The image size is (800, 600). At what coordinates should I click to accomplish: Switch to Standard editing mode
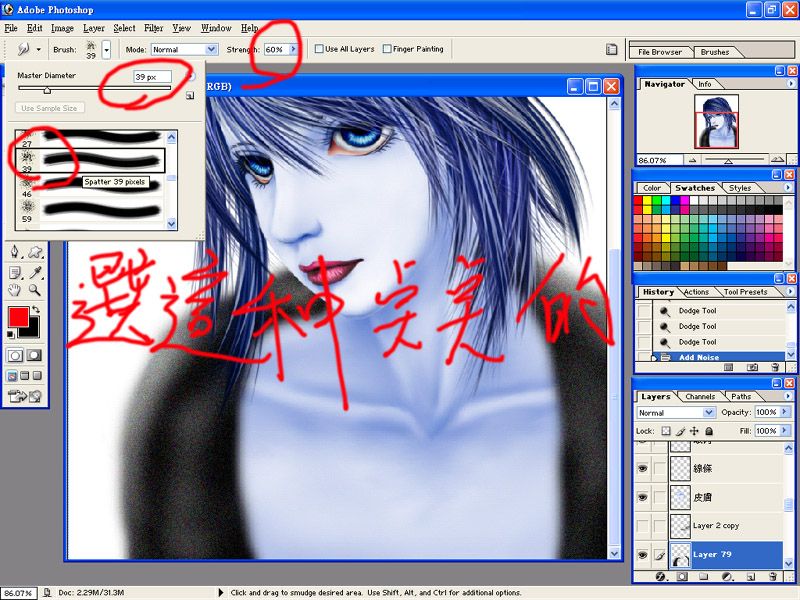15,355
